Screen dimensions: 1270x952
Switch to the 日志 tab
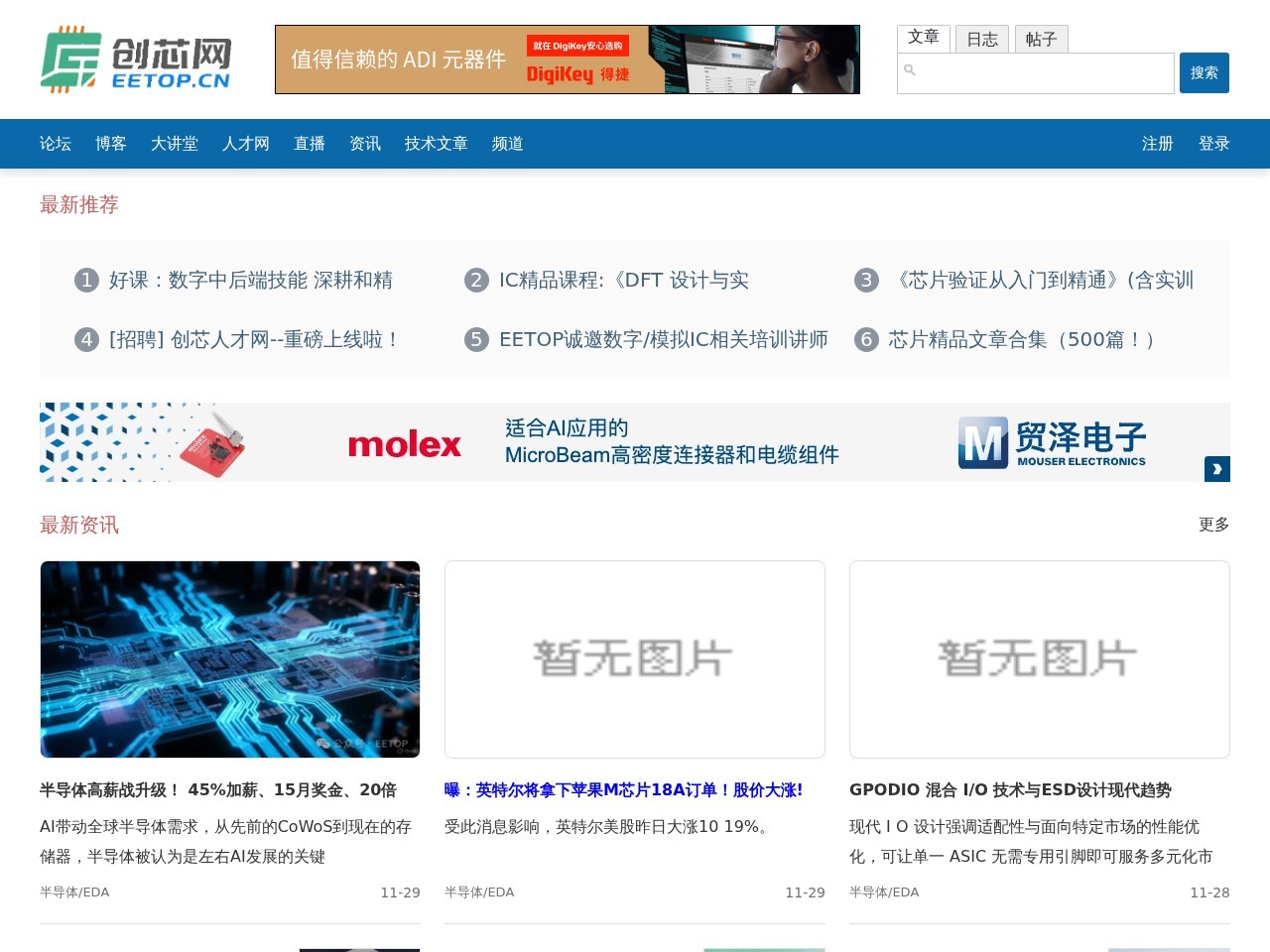(x=982, y=39)
